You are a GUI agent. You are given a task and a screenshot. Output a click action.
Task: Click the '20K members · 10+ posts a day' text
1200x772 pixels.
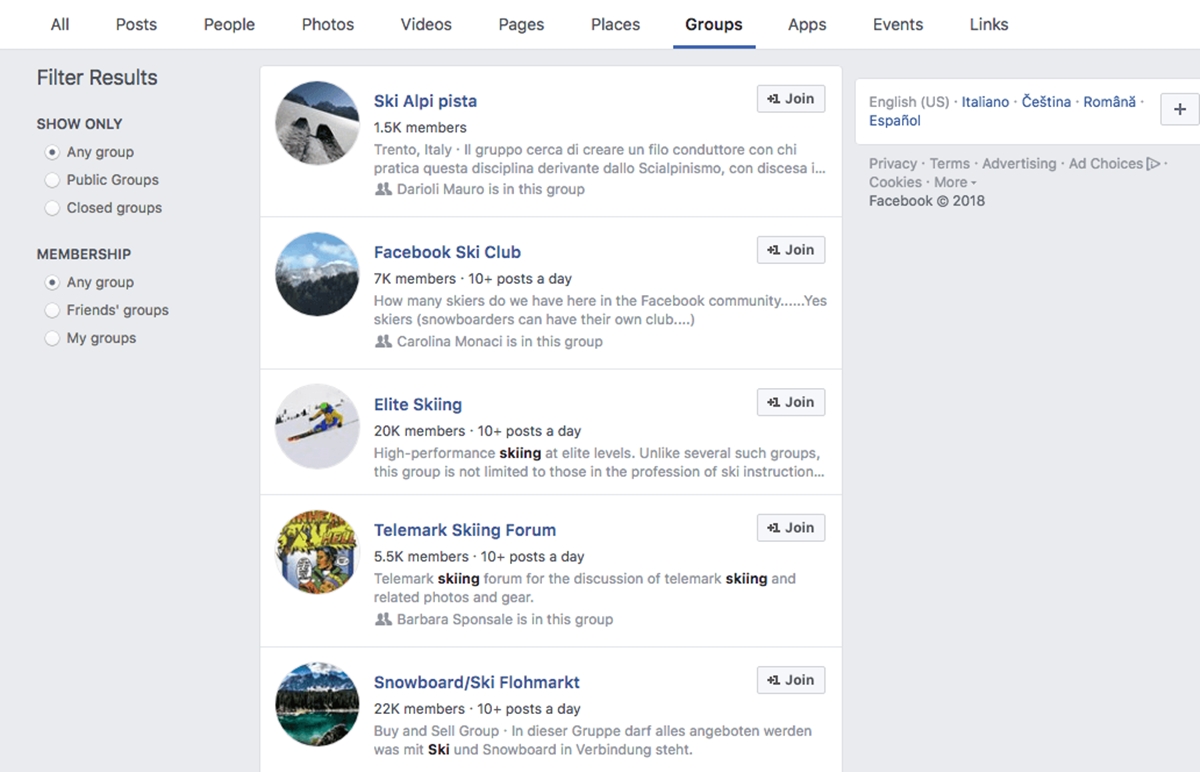(477, 431)
